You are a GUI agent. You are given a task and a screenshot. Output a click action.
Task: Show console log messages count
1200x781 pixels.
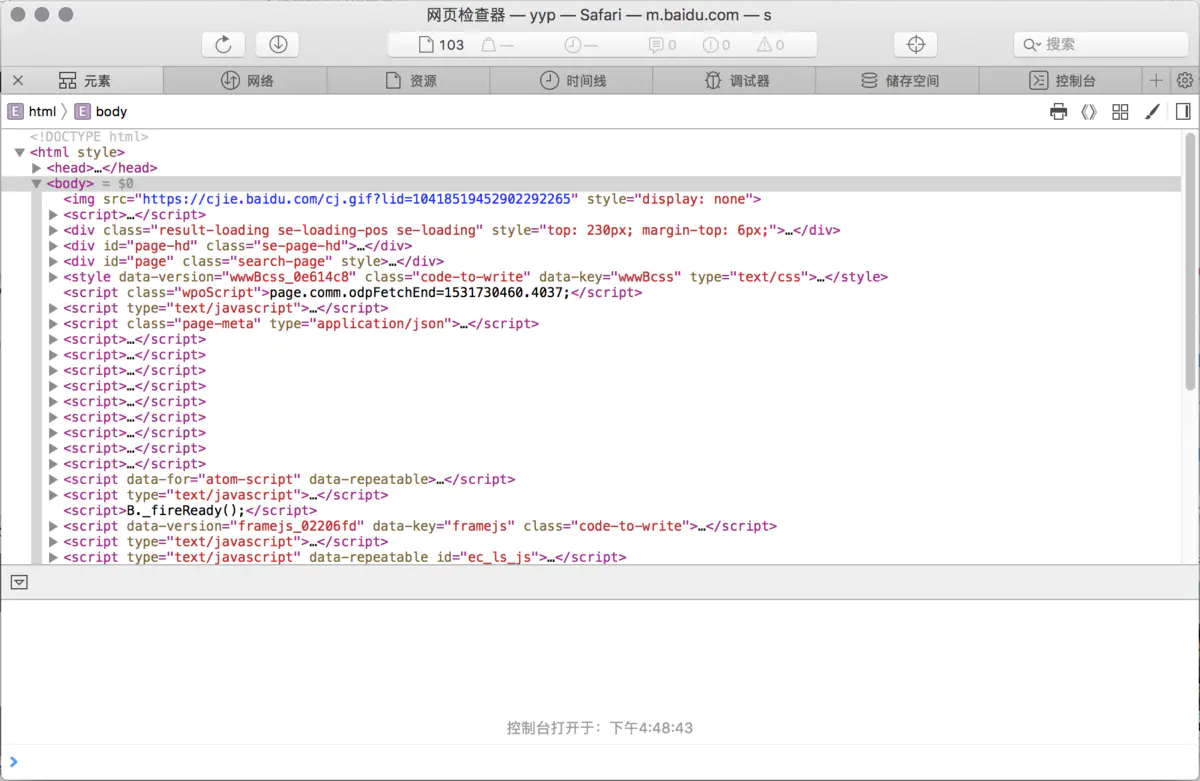pos(662,45)
